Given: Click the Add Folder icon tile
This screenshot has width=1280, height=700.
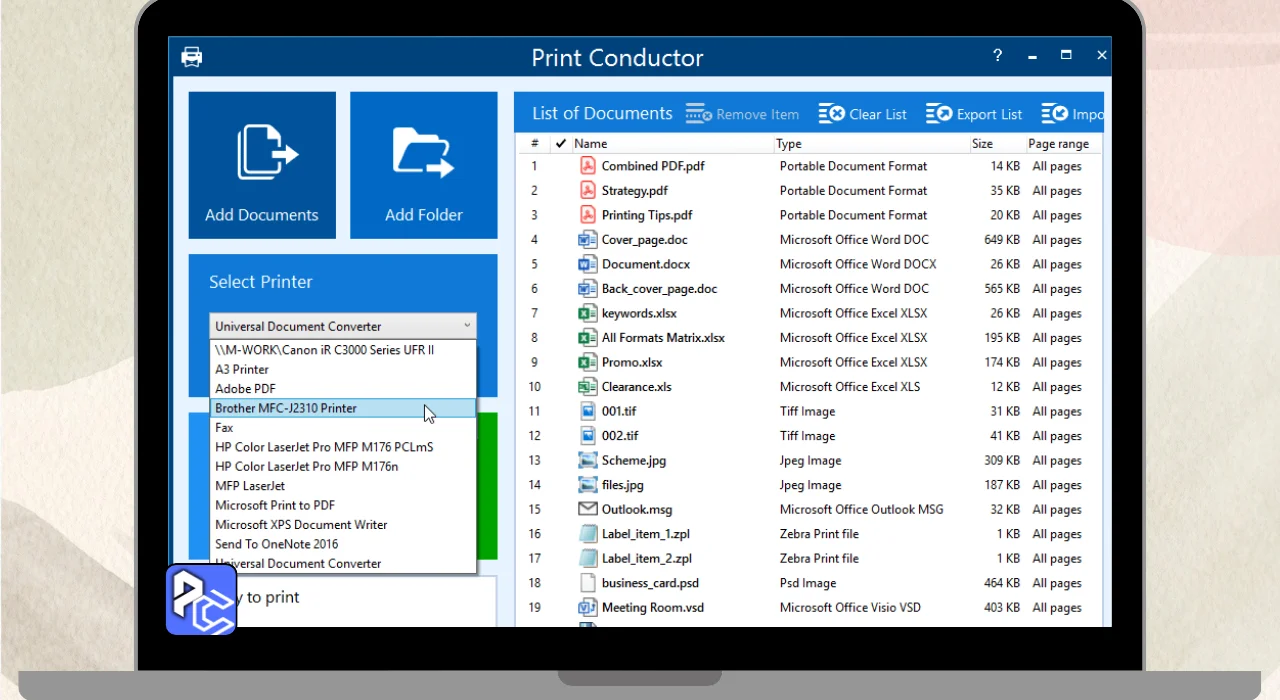Looking at the screenshot, I should tap(424, 165).
